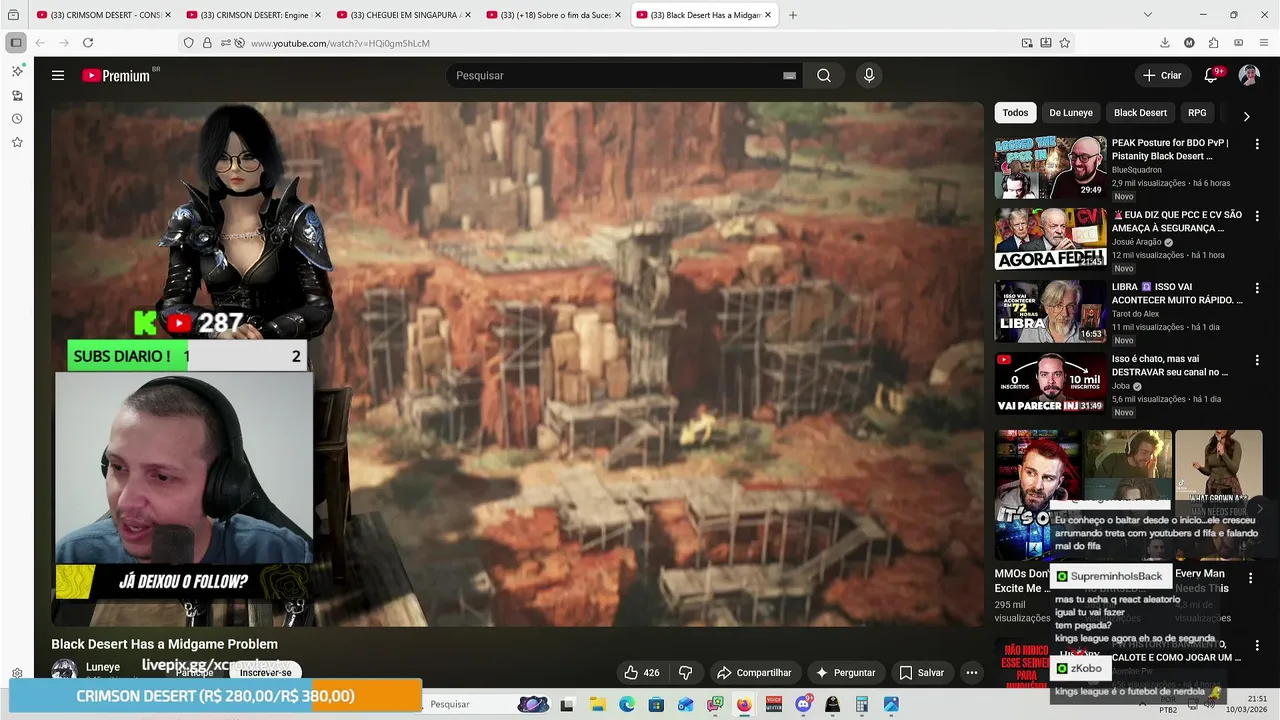1280x720 pixels.
Task: Open the Luneye channel link
Action: [x=103, y=667]
